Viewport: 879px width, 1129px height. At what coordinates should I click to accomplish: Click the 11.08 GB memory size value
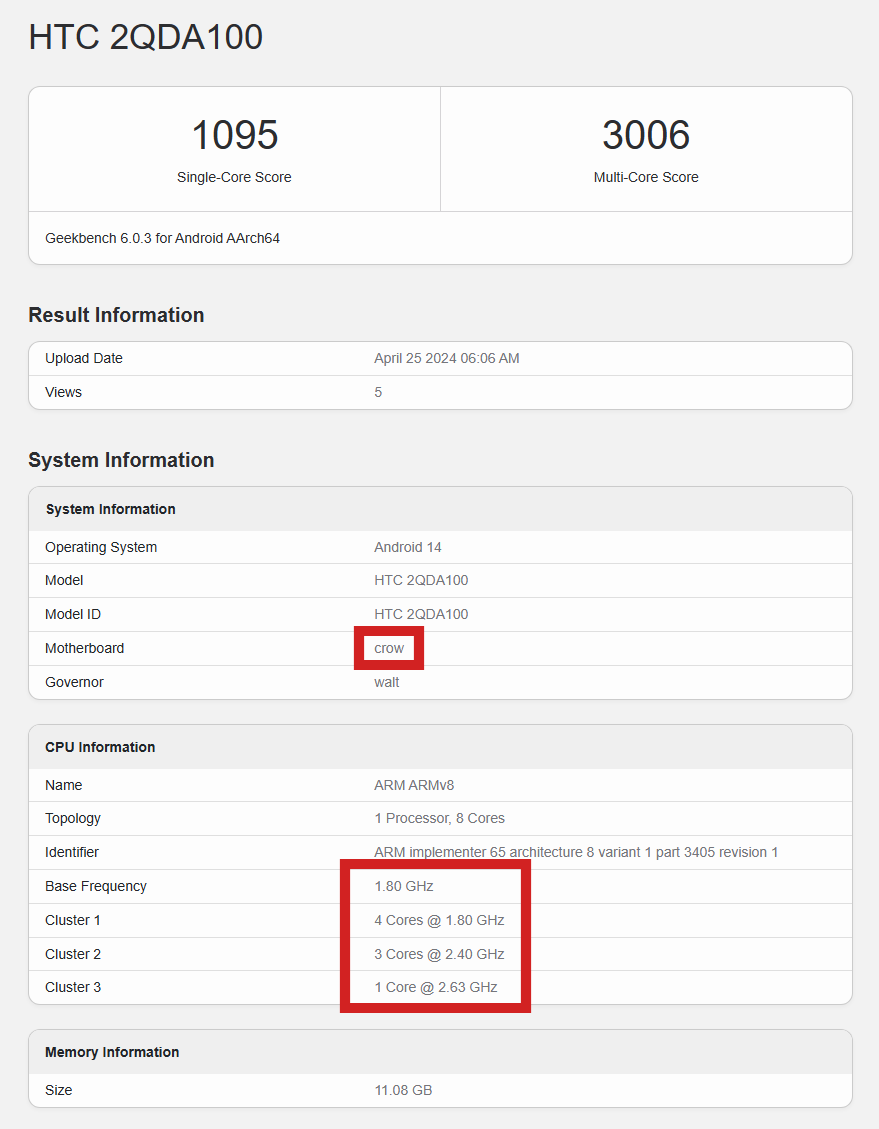(403, 1090)
